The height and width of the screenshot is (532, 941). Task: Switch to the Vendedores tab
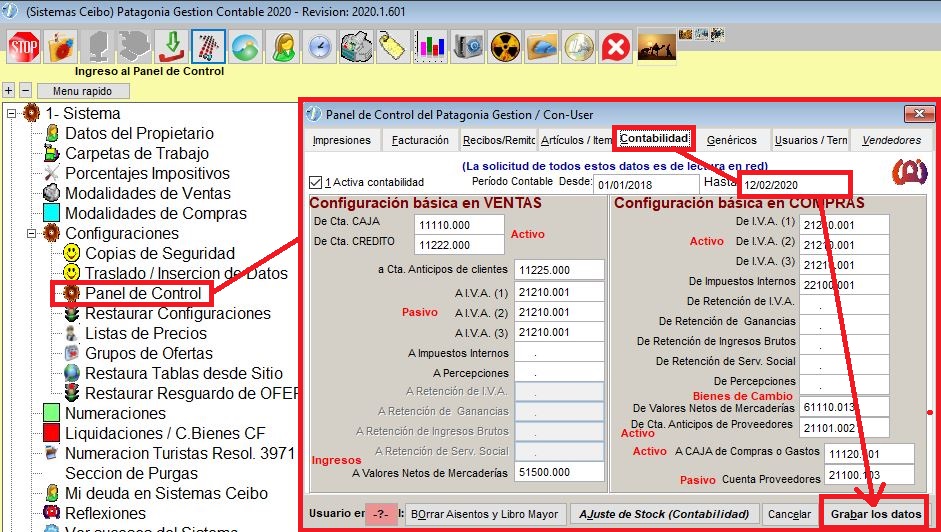tap(891, 141)
